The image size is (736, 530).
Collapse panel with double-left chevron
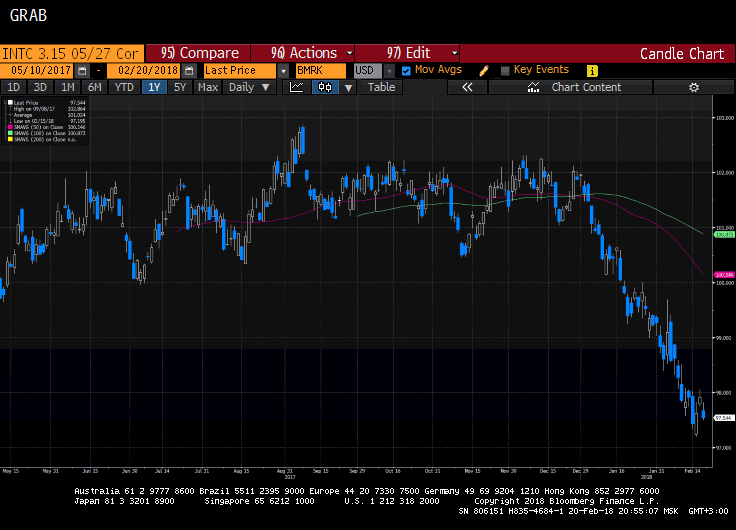coord(467,87)
